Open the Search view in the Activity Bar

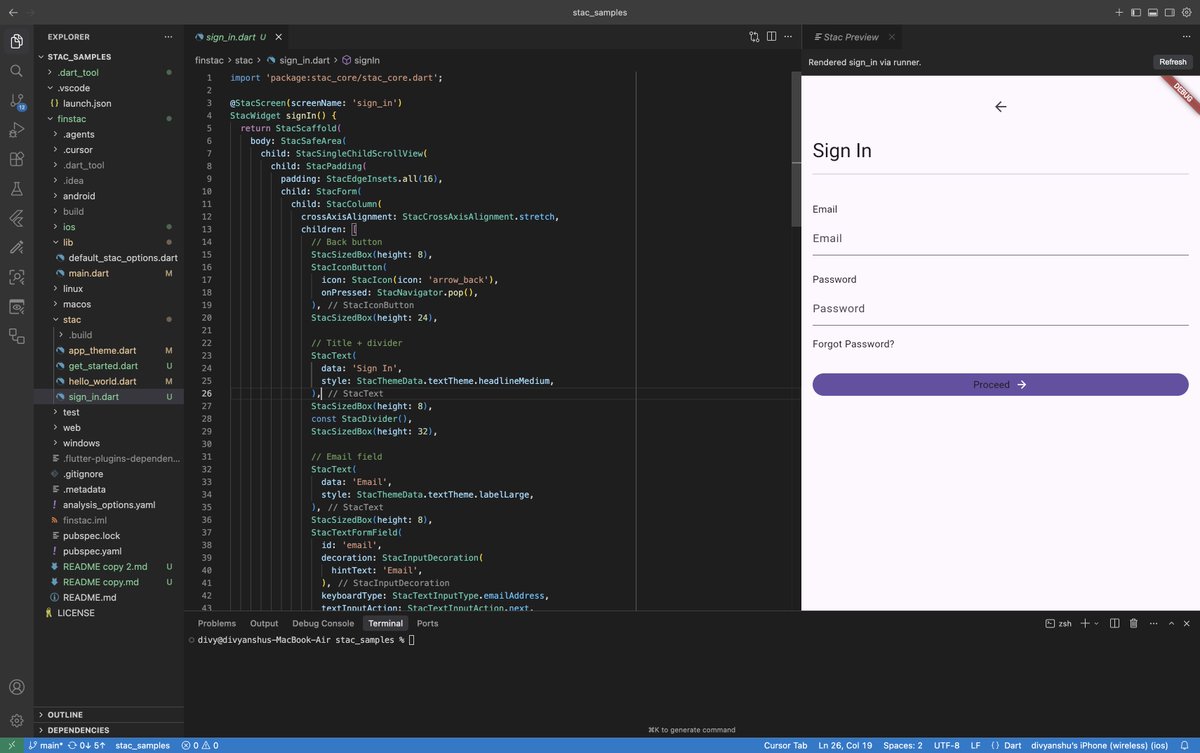[x=16, y=71]
